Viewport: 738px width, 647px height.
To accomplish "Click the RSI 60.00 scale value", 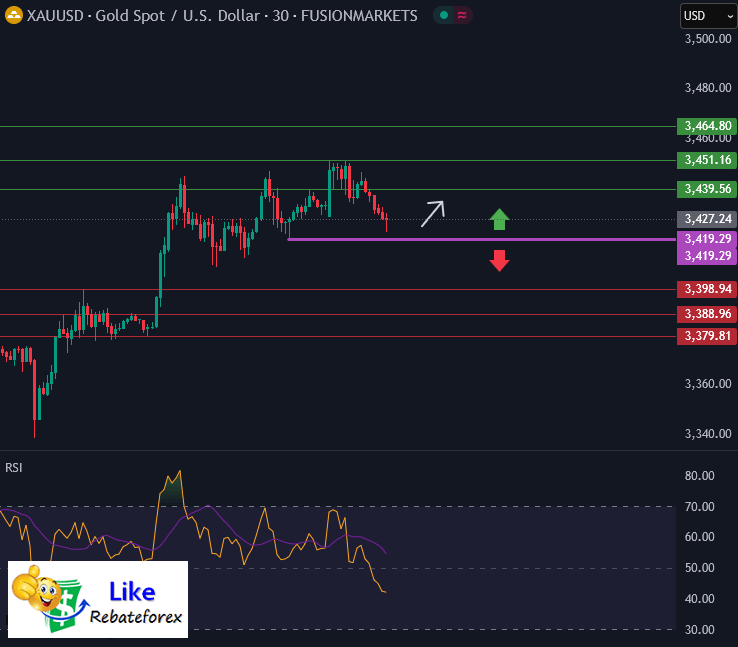I will (699, 537).
